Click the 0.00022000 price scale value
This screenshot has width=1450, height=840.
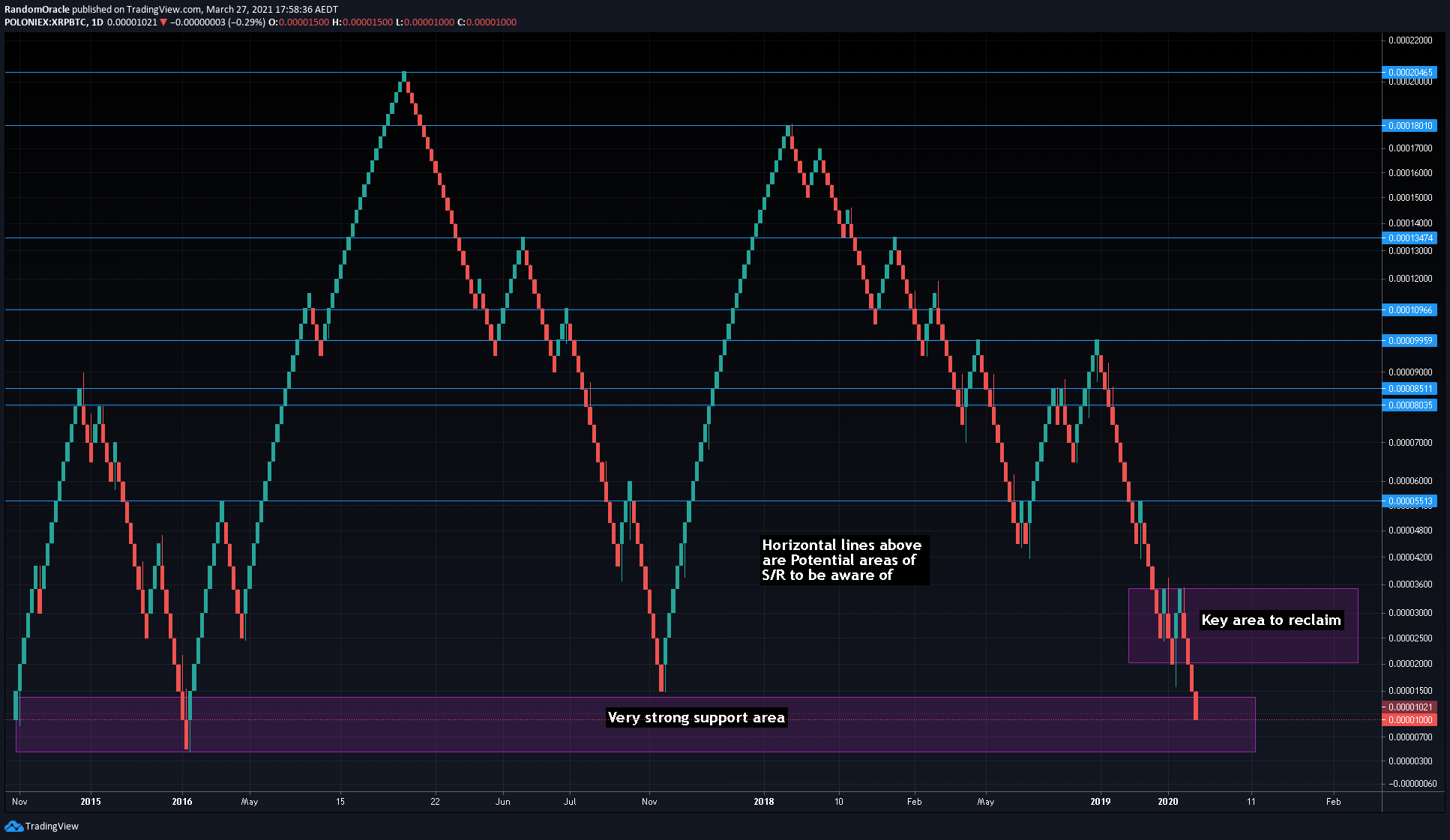[x=1410, y=40]
